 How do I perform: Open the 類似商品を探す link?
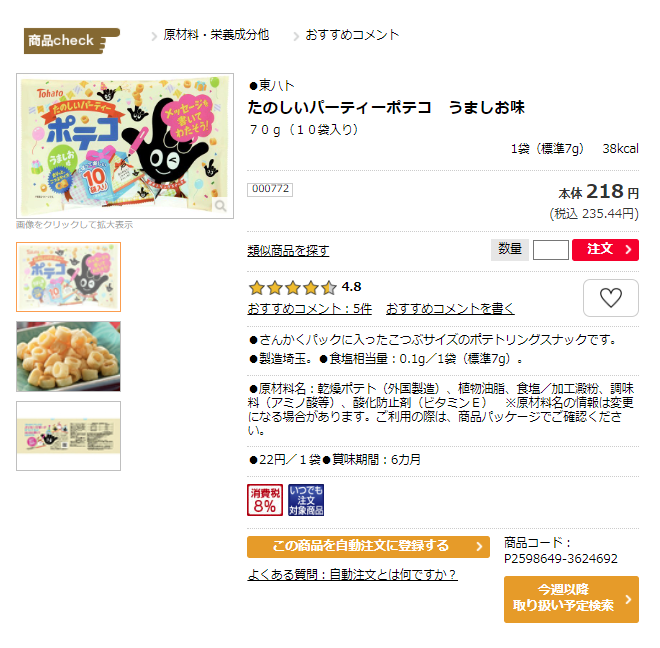[x=288, y=251]
